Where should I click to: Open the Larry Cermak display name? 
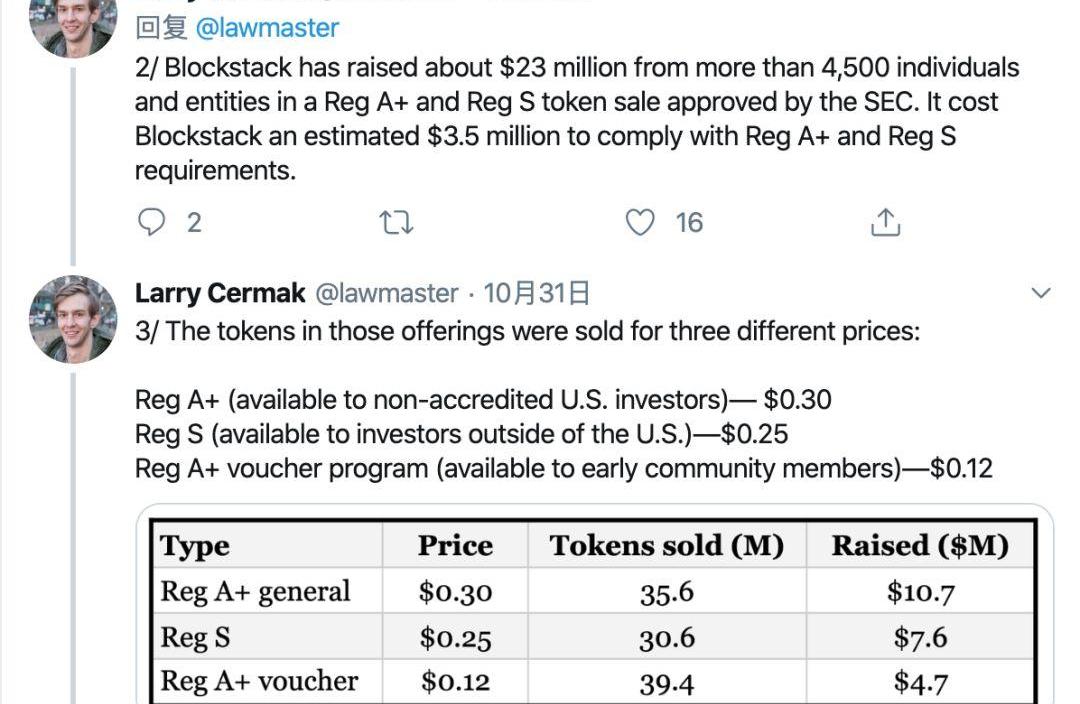[x=220, y=293]
